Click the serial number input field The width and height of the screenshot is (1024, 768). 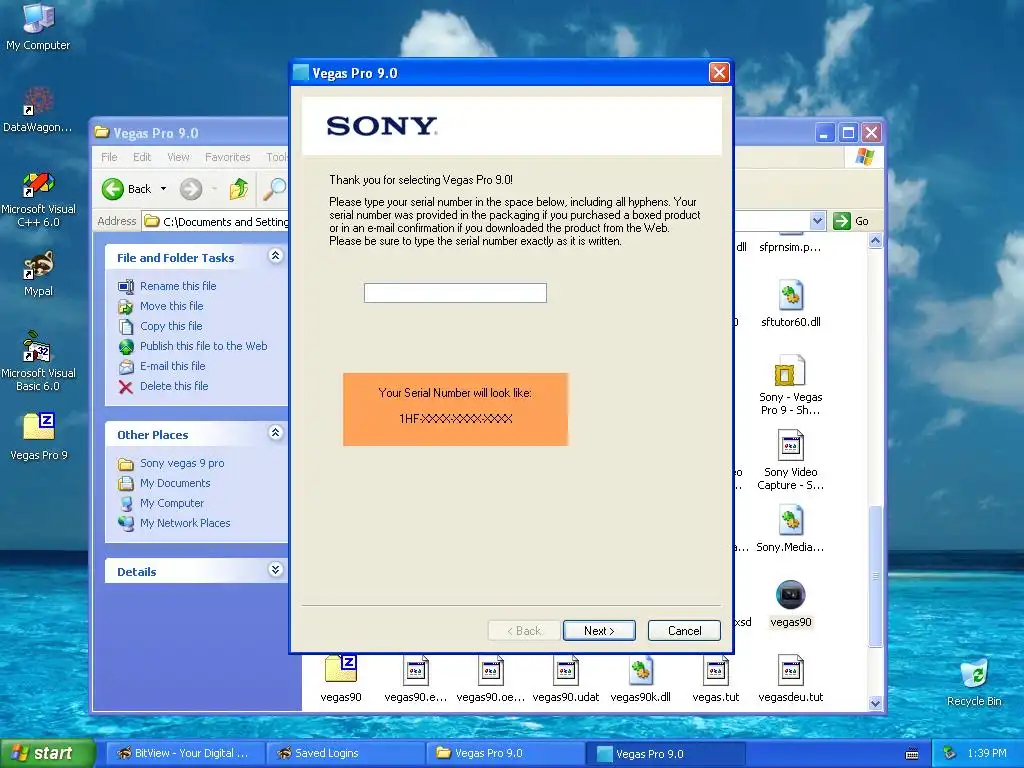(455, 293)
